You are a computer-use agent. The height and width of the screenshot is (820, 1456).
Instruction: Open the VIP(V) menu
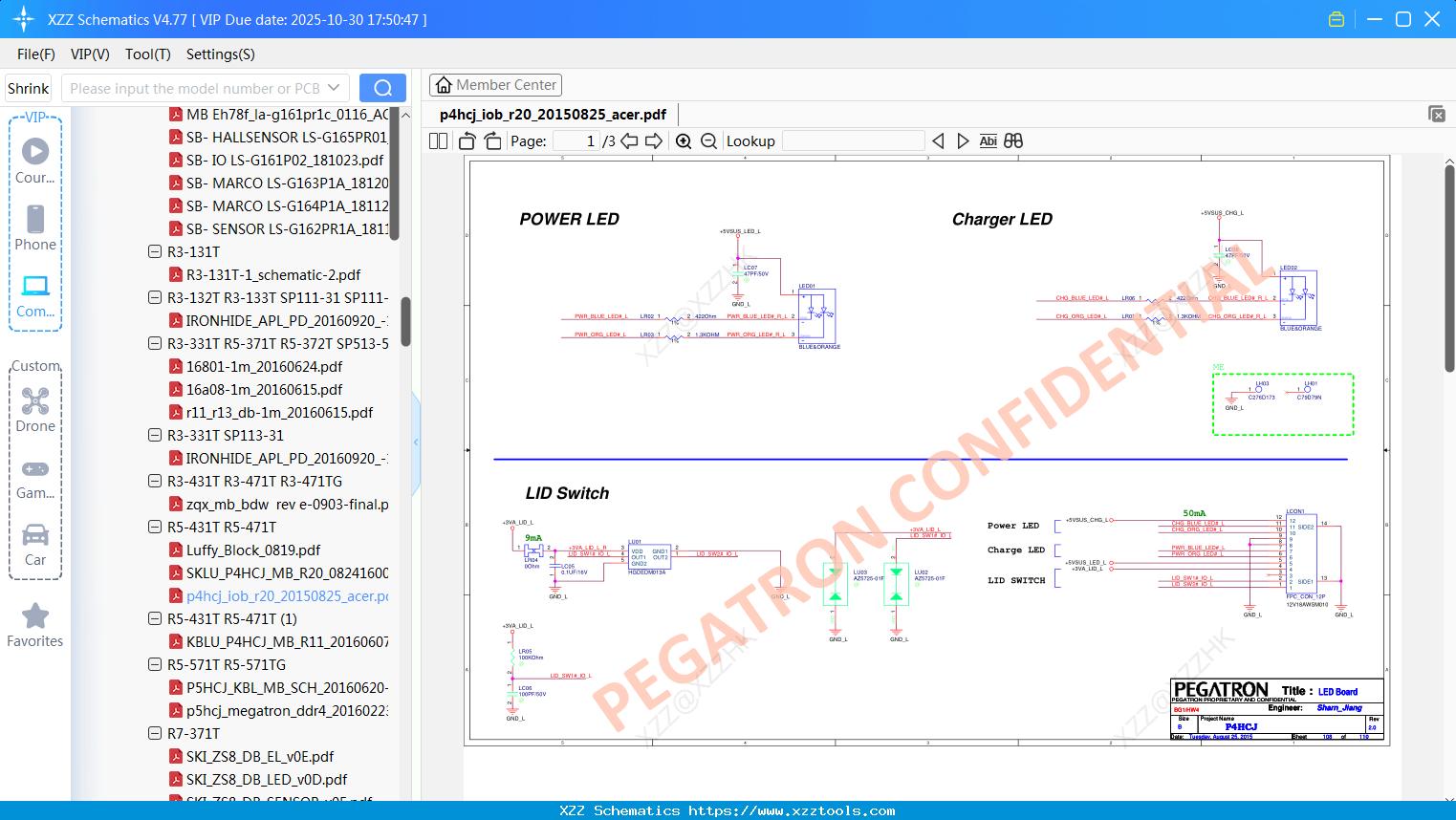(x=90, y=54)
